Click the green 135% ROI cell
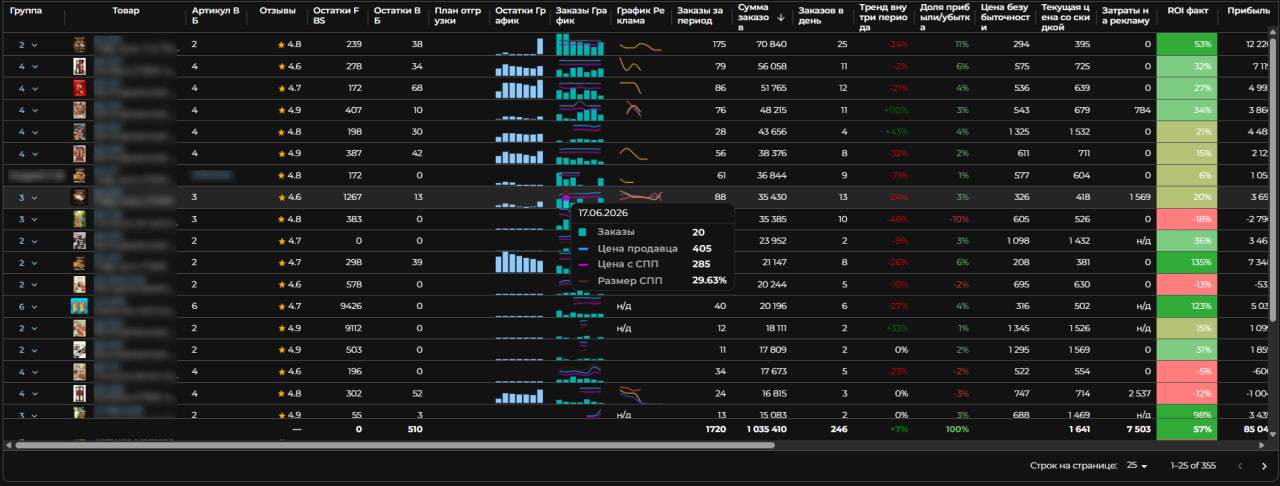 coord(1186,263)
